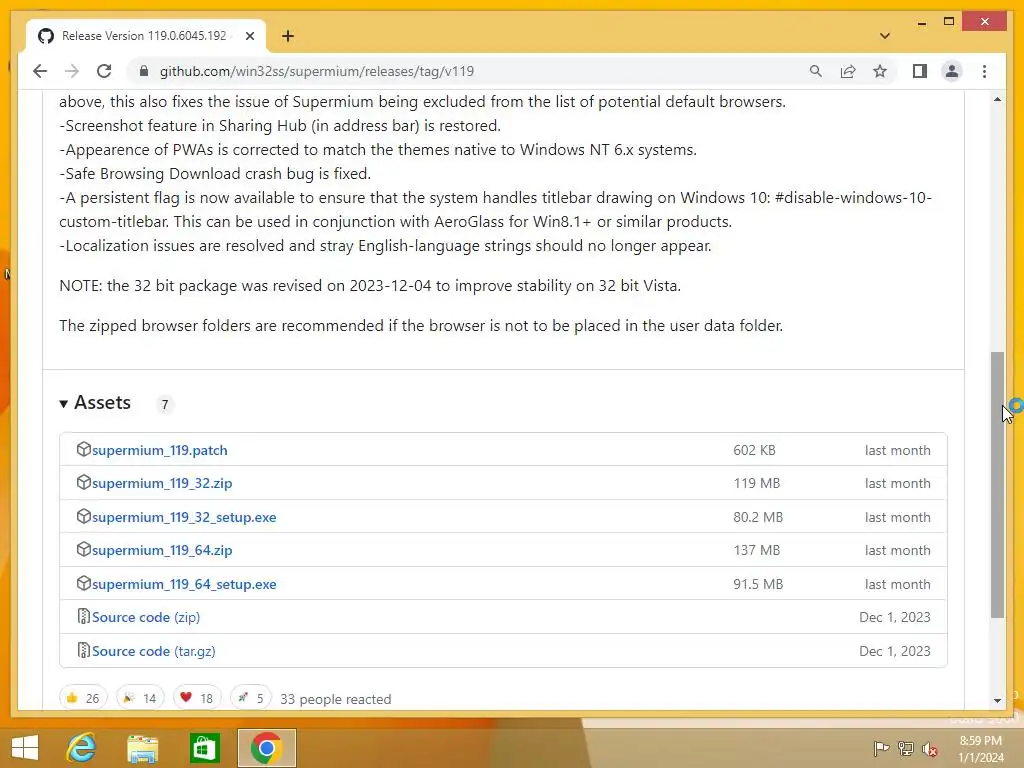The image size is (1024, 768).
Task: Close the Release Version tab
Action: (249, 36)
